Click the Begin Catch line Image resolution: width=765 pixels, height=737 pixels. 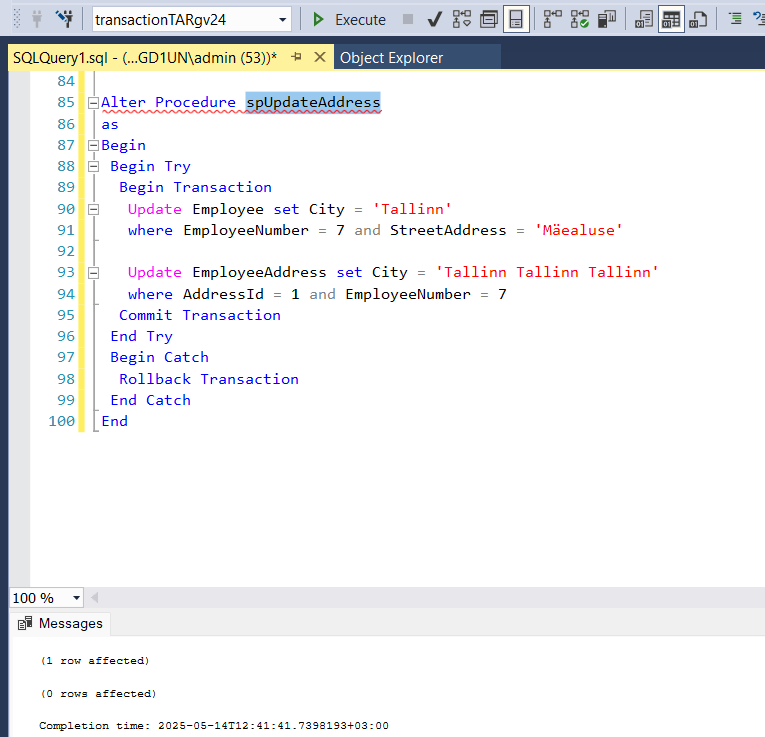[160, 357]
